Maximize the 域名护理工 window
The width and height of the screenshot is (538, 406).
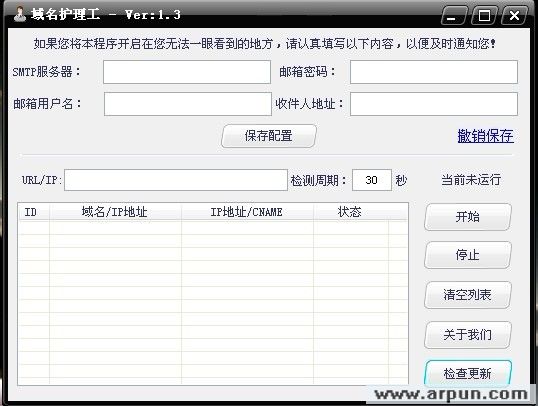484,16
